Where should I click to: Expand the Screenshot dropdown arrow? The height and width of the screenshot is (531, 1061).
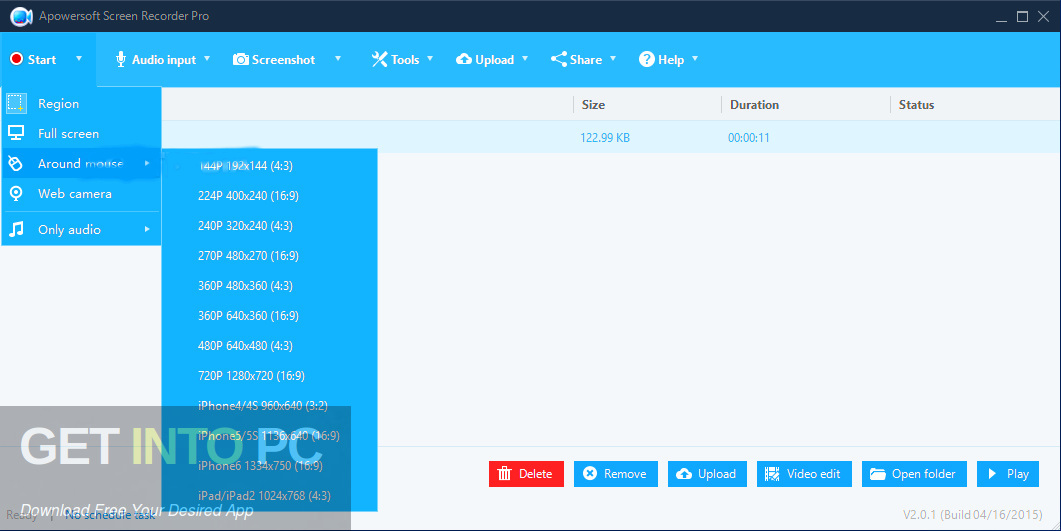click(x=338, y=59)
